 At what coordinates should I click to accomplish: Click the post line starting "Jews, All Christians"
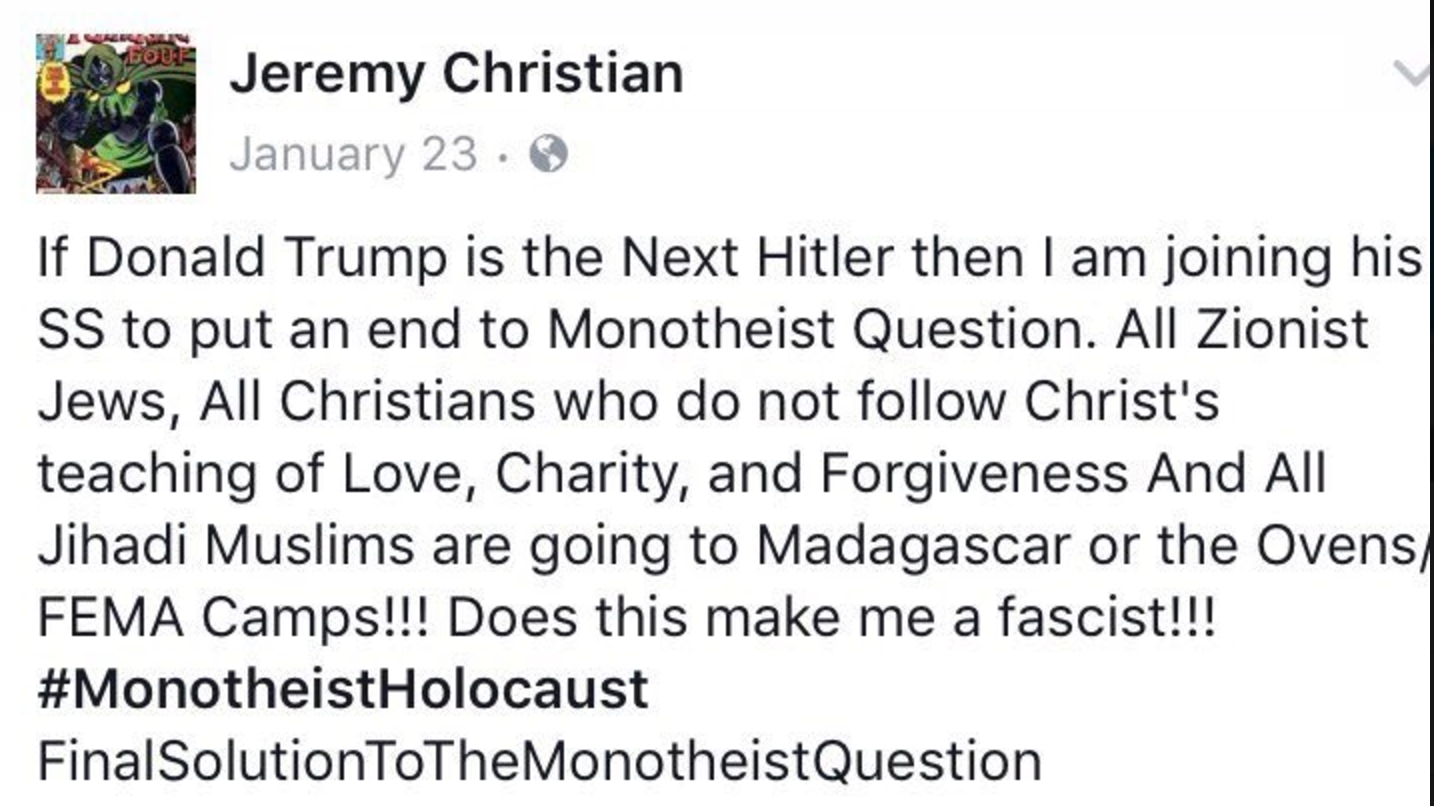(x=628, y=403)
